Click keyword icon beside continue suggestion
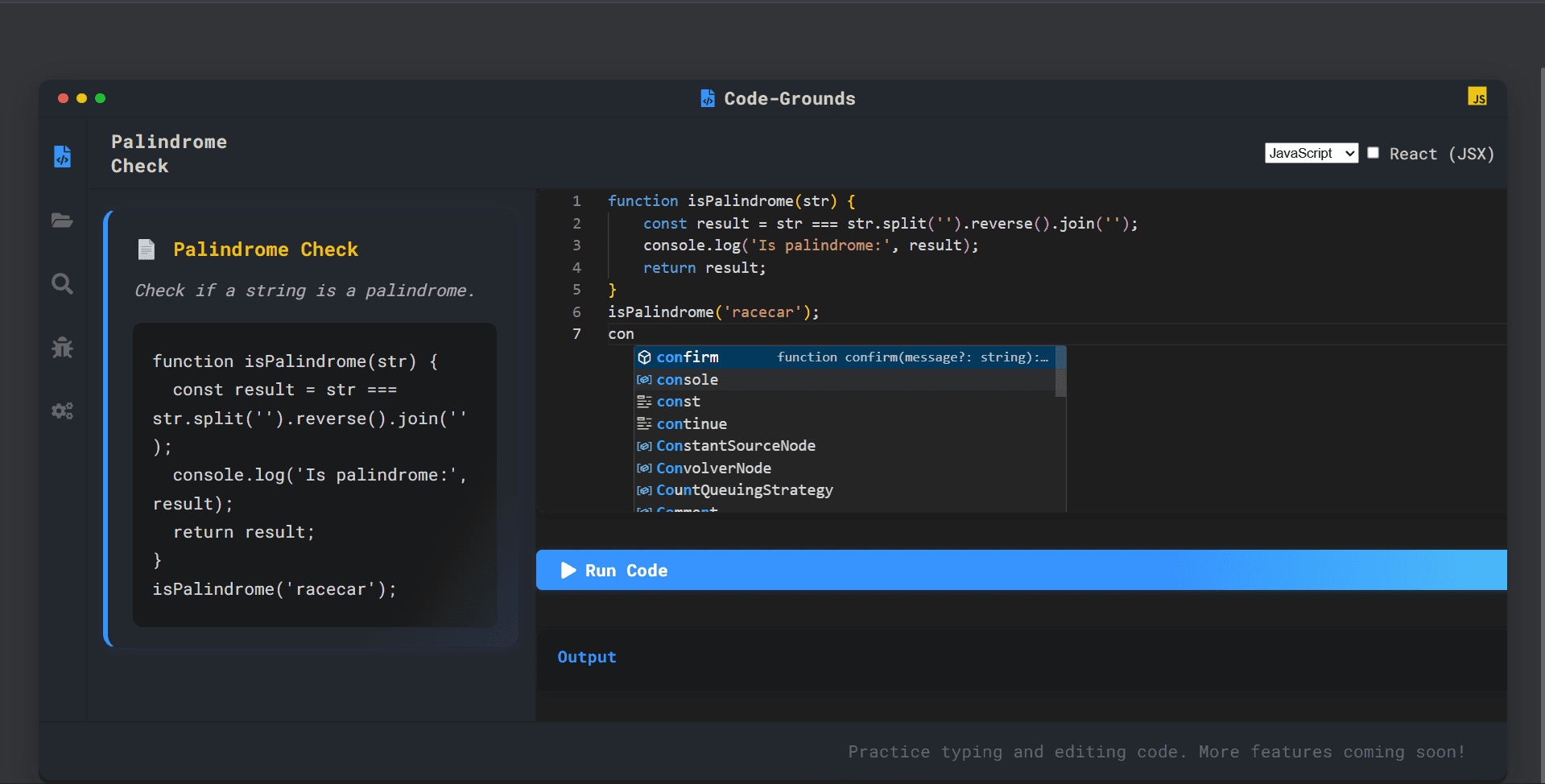 (x=644, y=423)
